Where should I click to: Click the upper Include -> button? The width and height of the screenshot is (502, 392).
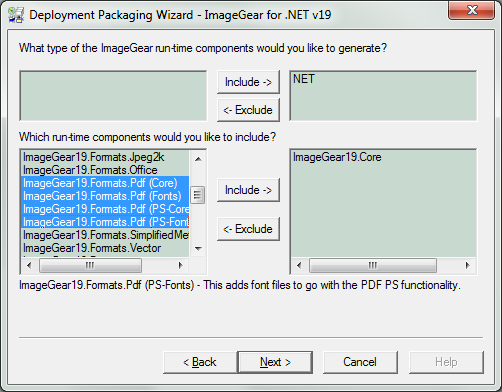(248, 82)
